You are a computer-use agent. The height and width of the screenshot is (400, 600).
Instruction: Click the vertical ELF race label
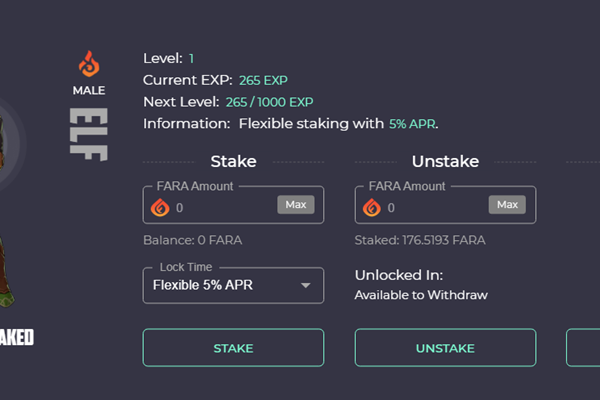[x=89, y=134]
